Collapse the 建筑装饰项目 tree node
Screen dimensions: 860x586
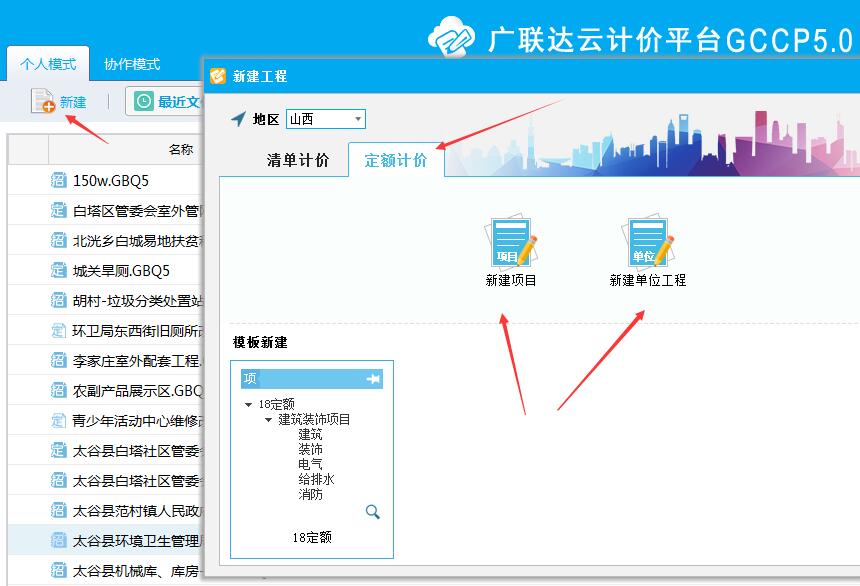pyautogui.click(x=269, y=420)
